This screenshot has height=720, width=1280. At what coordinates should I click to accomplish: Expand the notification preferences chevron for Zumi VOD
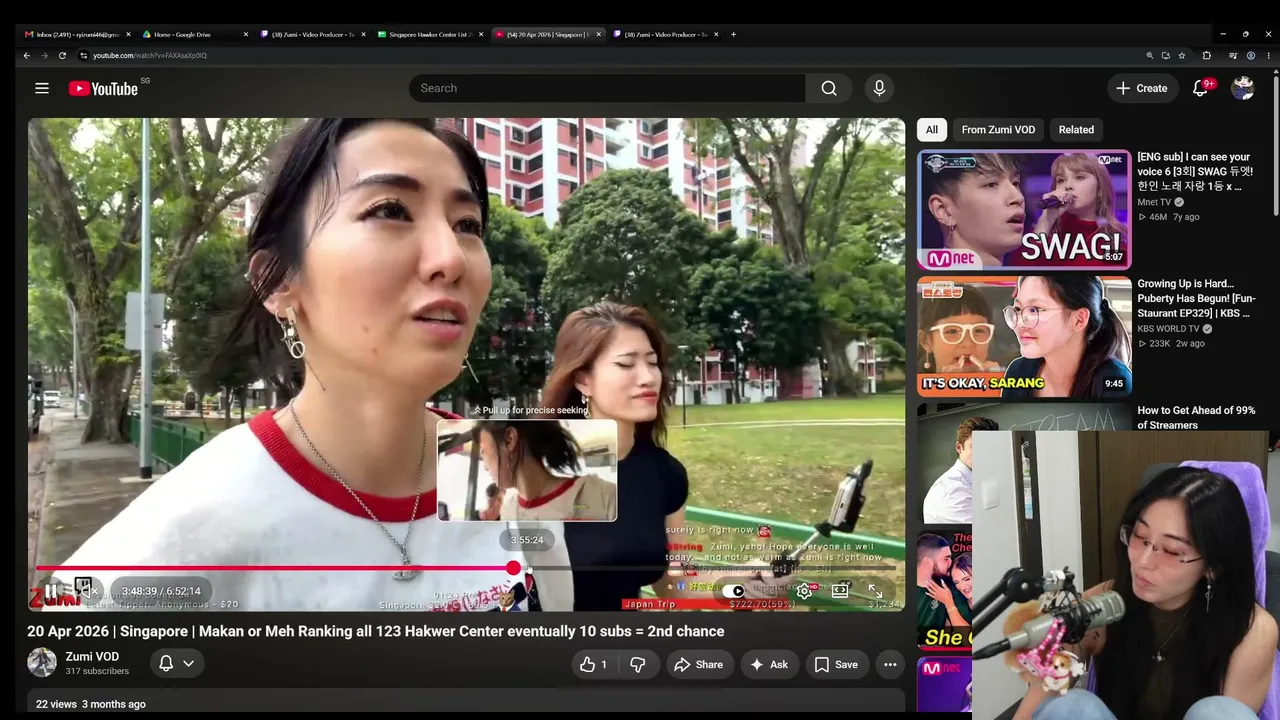[x=188, y=663]
